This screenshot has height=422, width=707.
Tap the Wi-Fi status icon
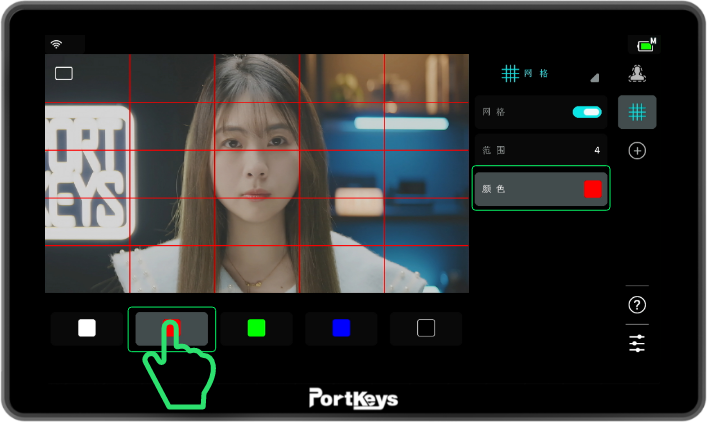tap(57, 44)
